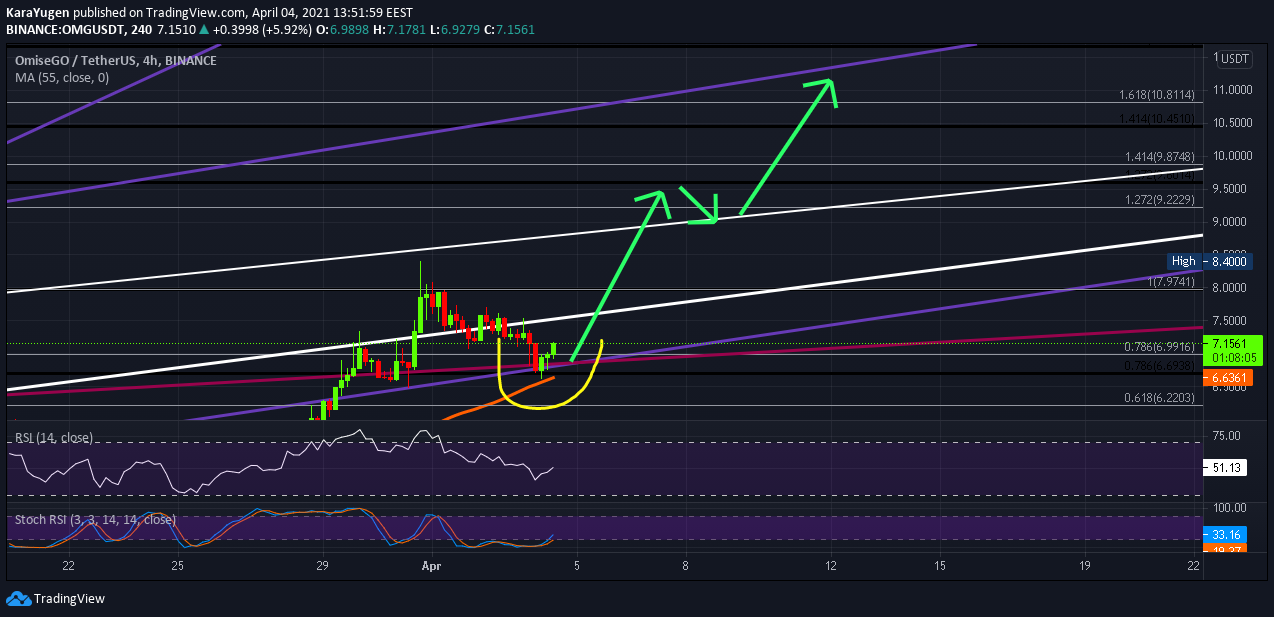
Task: Click the 1.414(10.4510) Fibonacci label
Action: (x=1157, y=118)
